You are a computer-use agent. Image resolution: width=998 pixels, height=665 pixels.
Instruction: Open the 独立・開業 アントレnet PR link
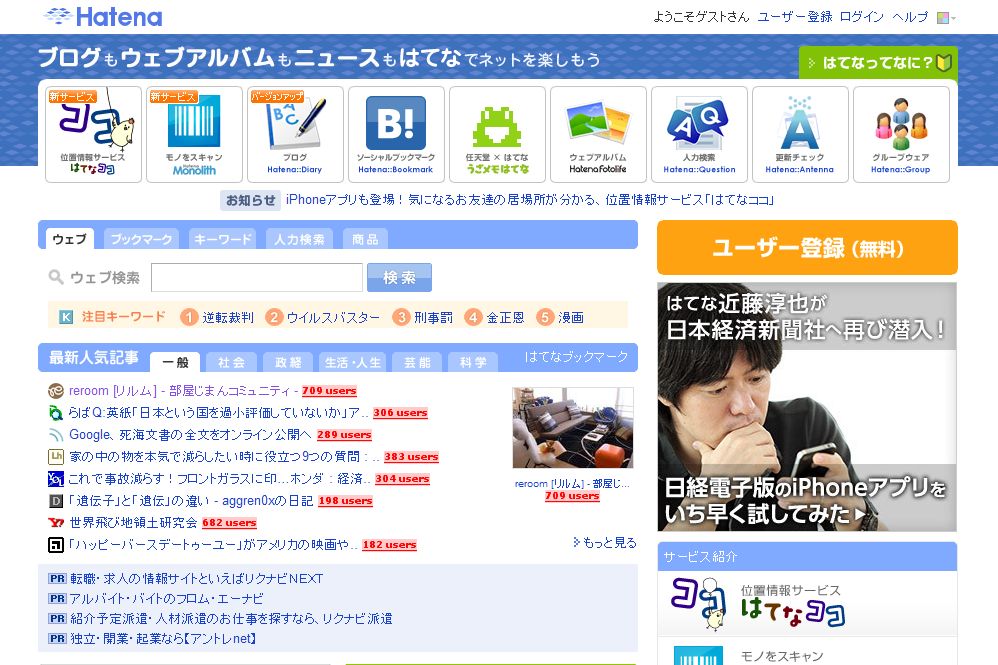162,638
